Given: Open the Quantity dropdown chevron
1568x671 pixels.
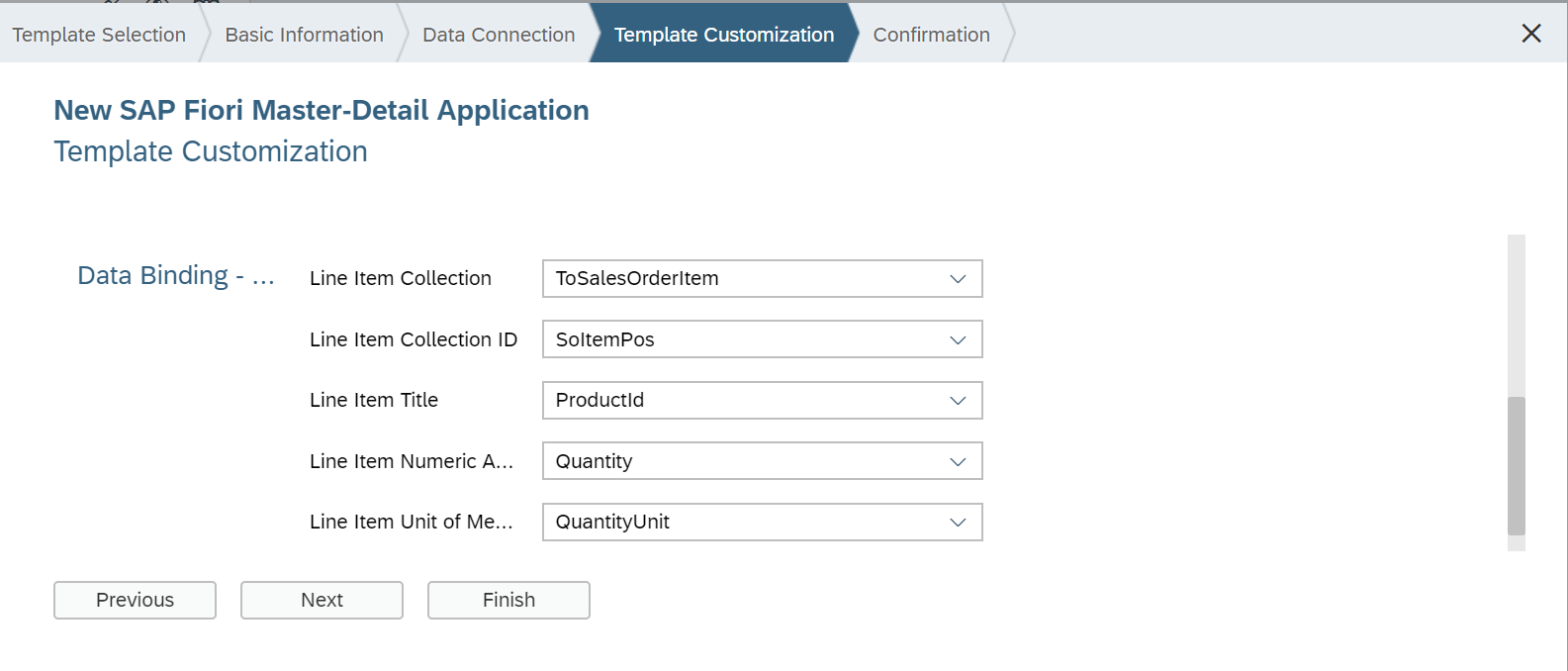Looking at the screenshot, I should click(958, 462).
